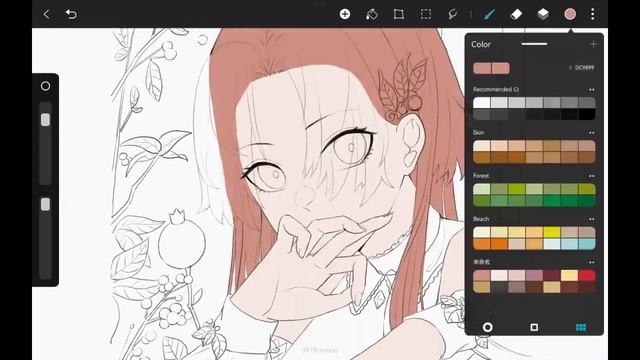Pick the white swatch in Recommended Colors

pyautogui.click(x=482, y=102)
